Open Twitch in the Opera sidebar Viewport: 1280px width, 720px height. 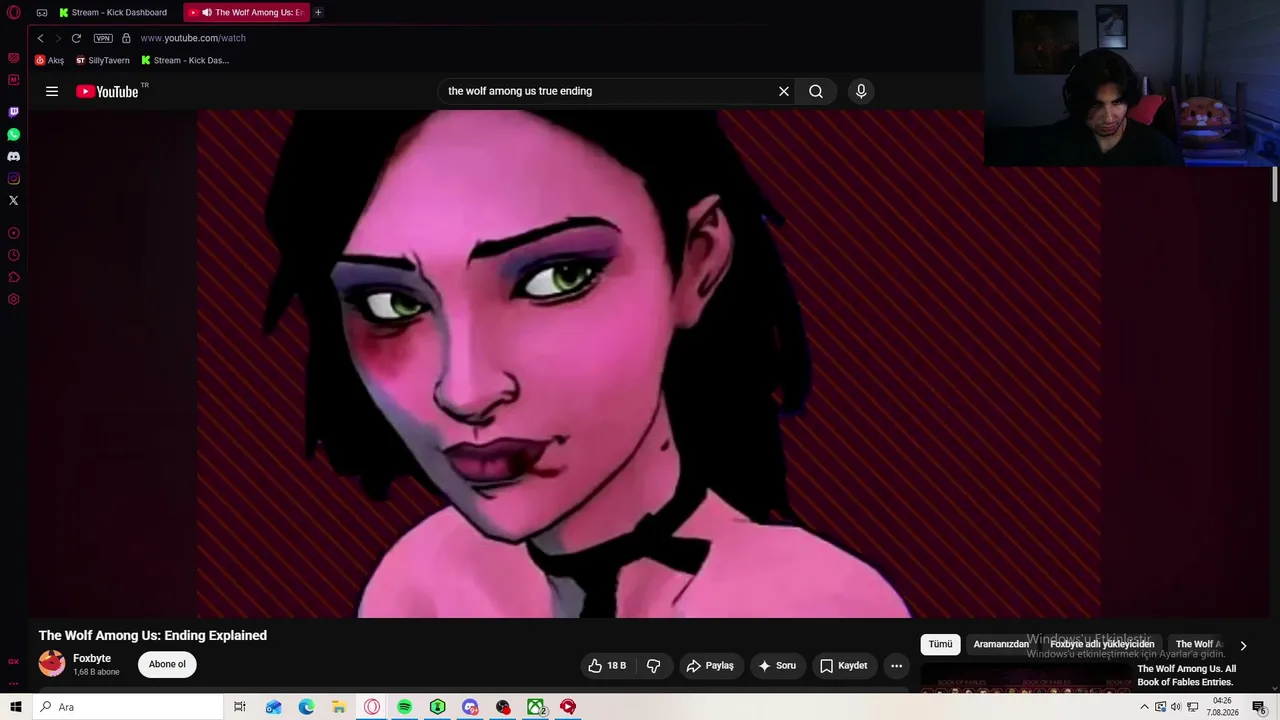(x=14, y=112)
